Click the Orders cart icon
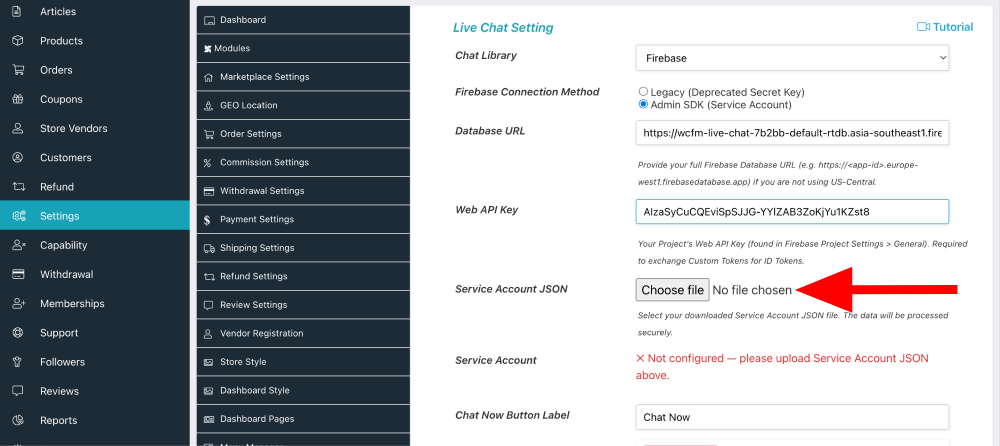1000x446 pixels. point(18,70)
